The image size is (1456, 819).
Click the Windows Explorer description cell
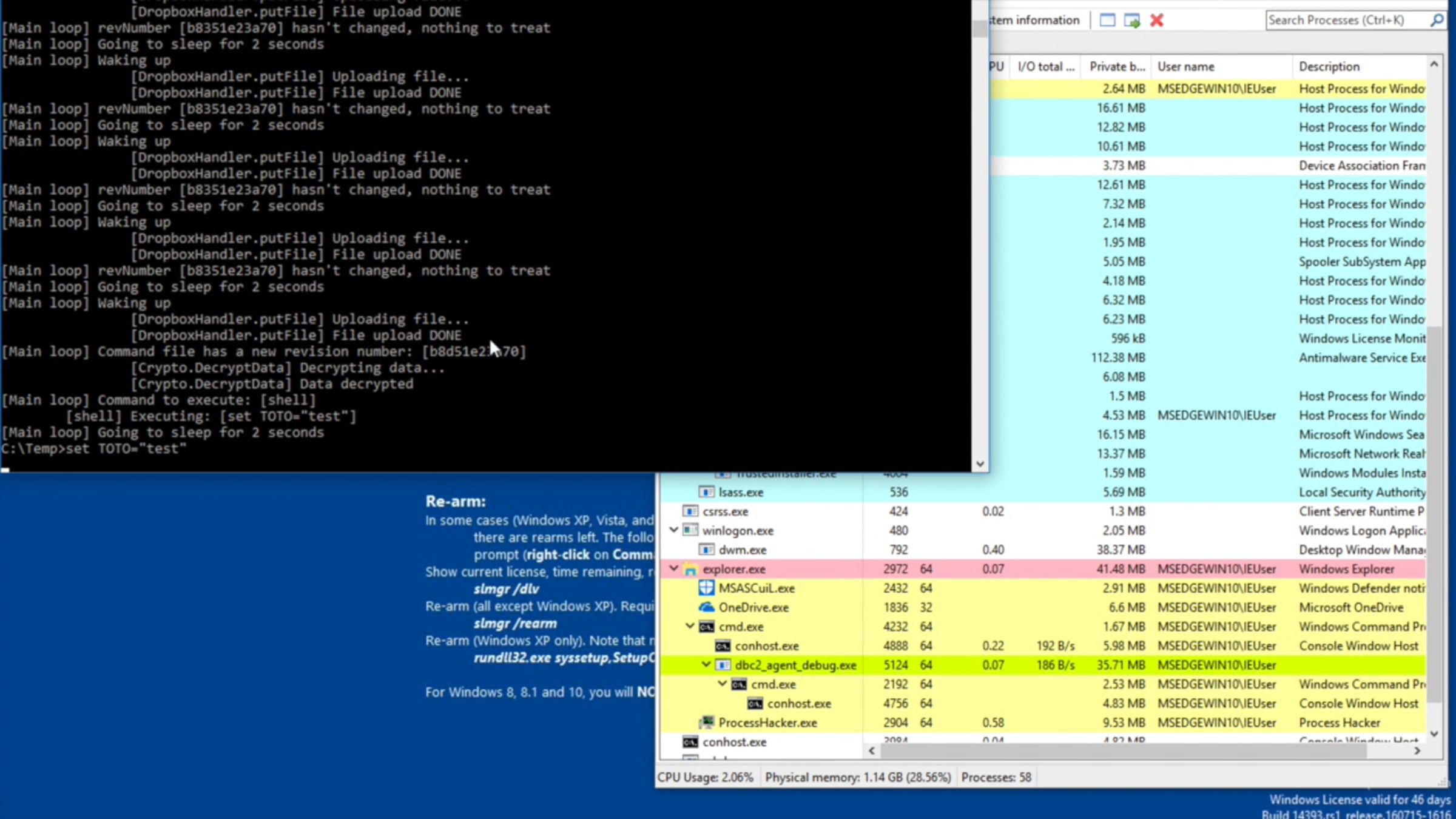(x=1346, y=569)
